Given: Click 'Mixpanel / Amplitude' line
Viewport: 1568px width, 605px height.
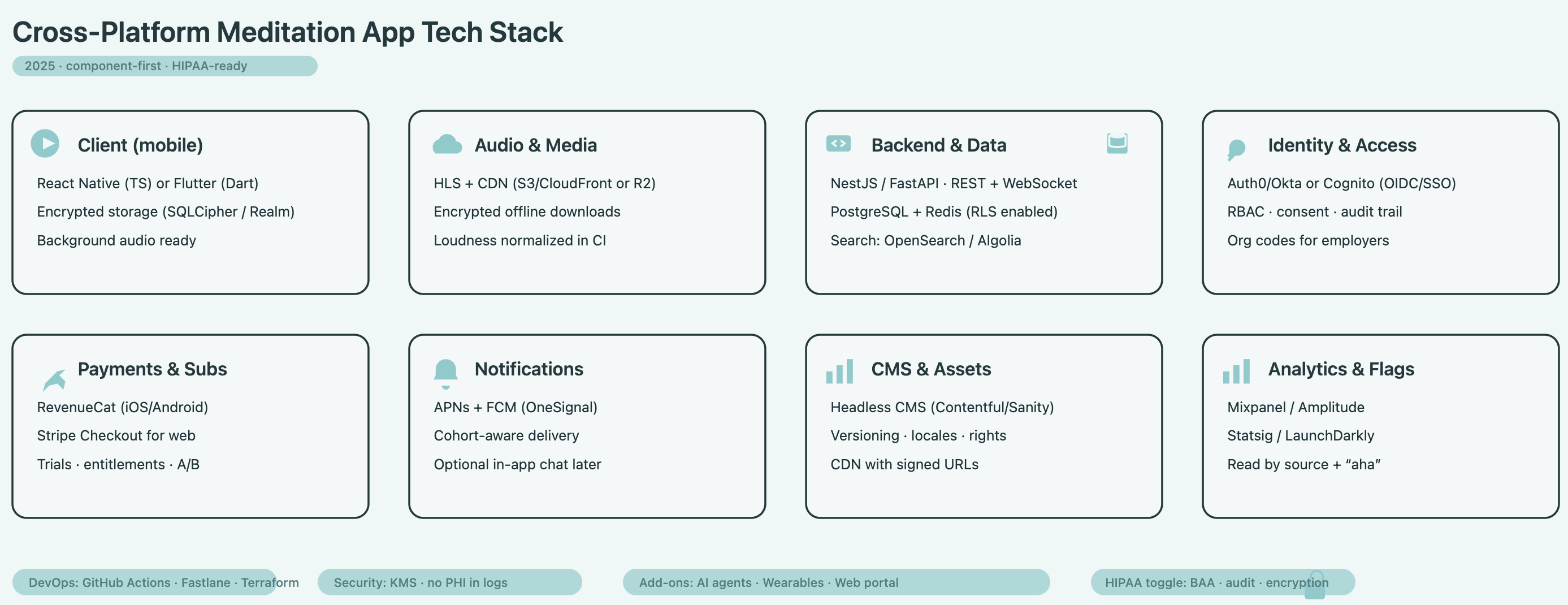Looking at the screenshot, I should pyautogui.click(x=1296, y=407).
